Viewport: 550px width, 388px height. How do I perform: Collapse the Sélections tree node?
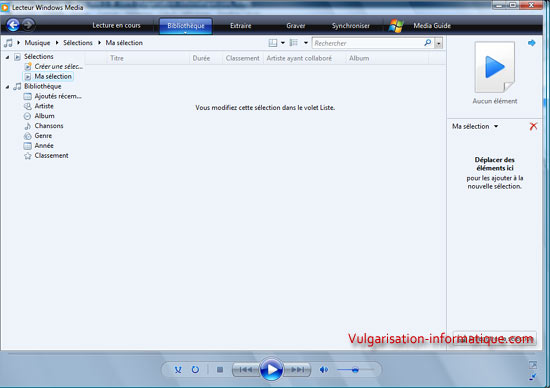(x=7, y=57)
